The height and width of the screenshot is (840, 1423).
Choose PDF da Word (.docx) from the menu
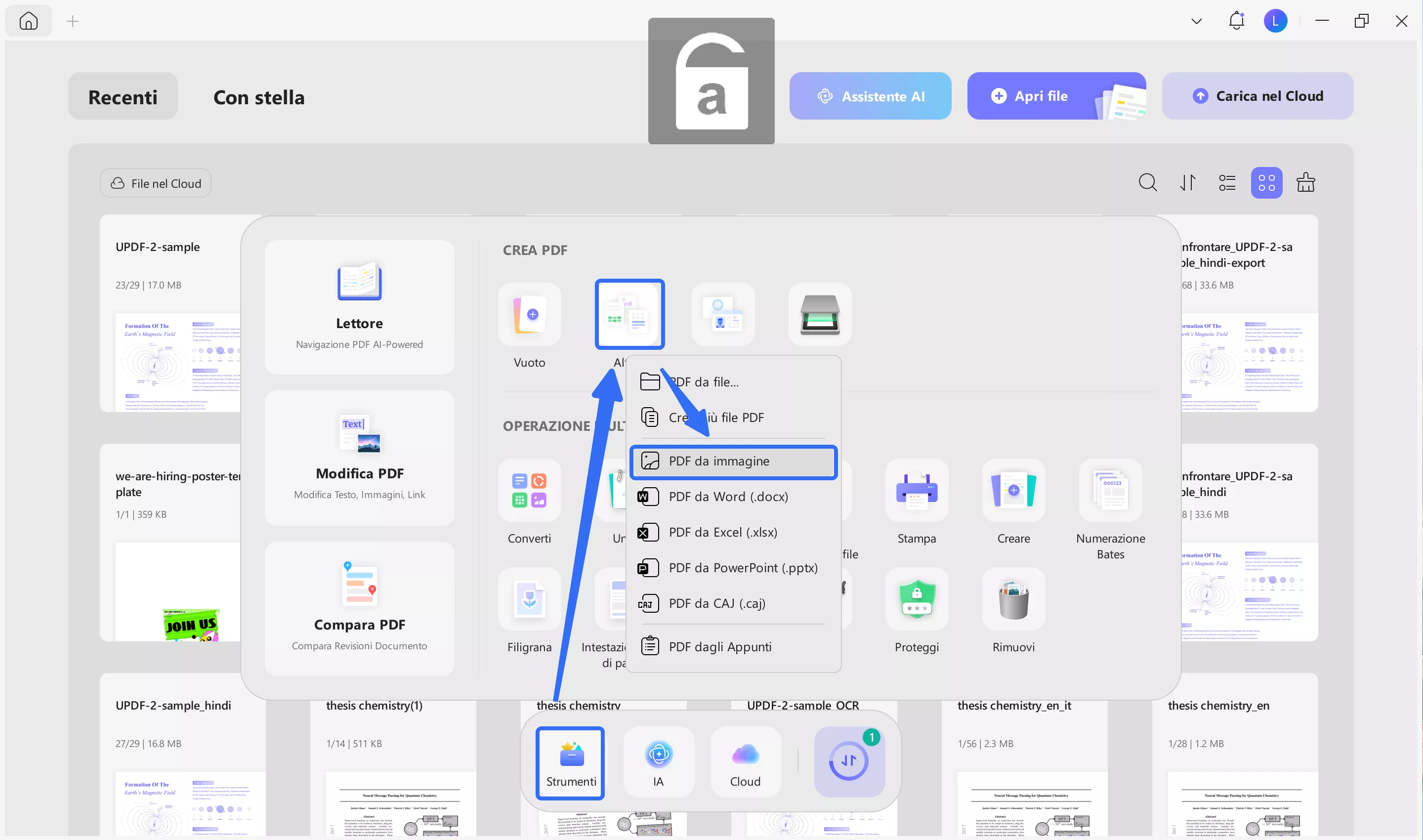728,497
